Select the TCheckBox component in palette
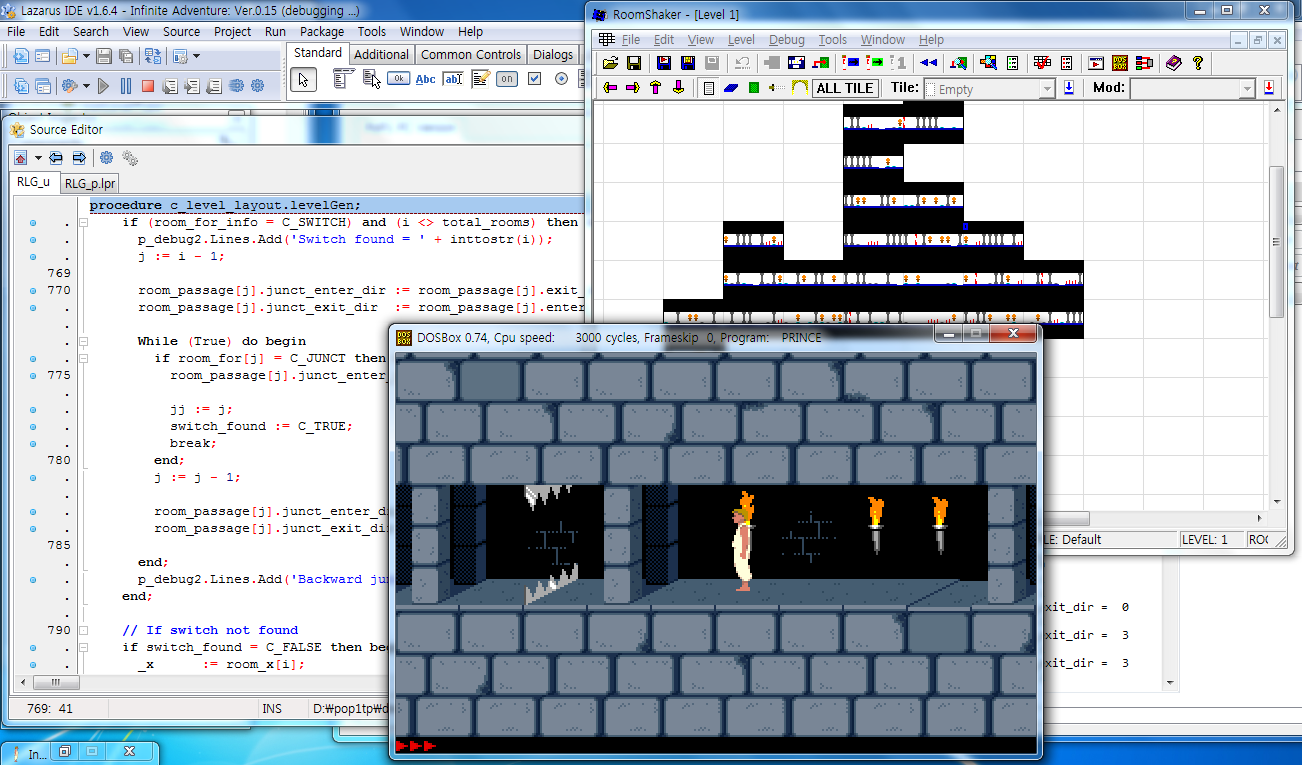The height and width of the screenshot is (765, 1302). [x=535, y=79]
